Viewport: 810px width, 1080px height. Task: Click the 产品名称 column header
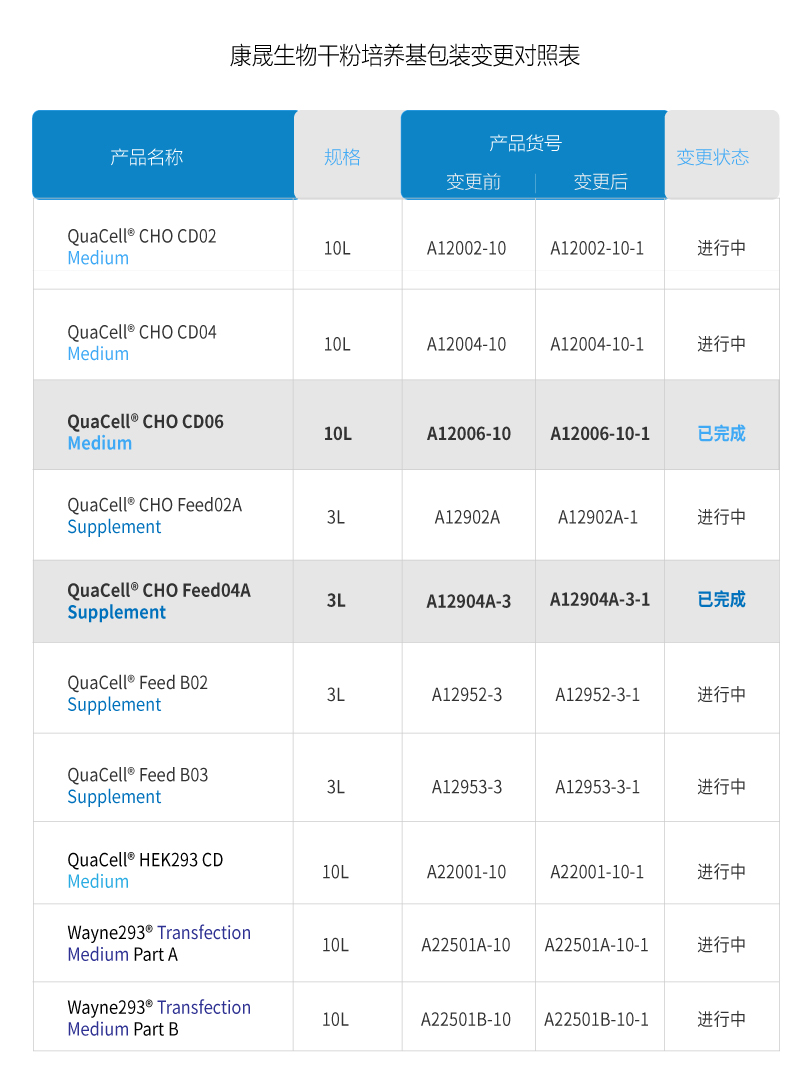[x=147, y=158]
